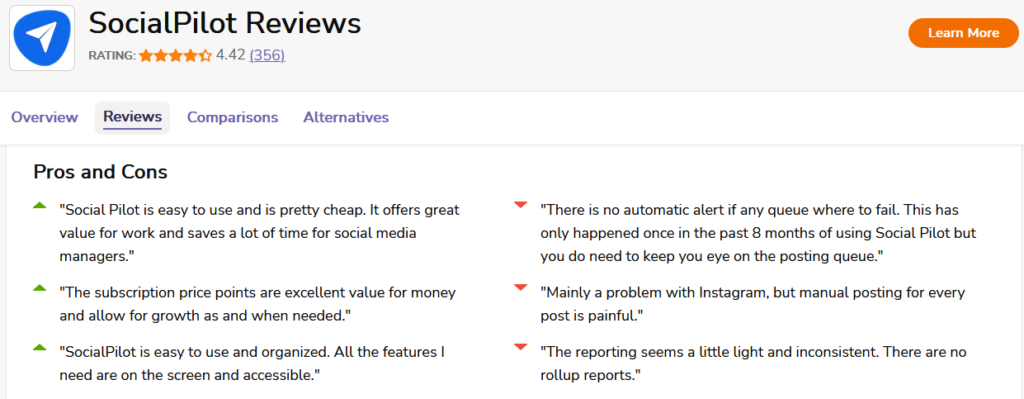The height and width of the screenshot is (399, 1024).
Task: Click the quote about subscription price points
Action: (258, 304)
